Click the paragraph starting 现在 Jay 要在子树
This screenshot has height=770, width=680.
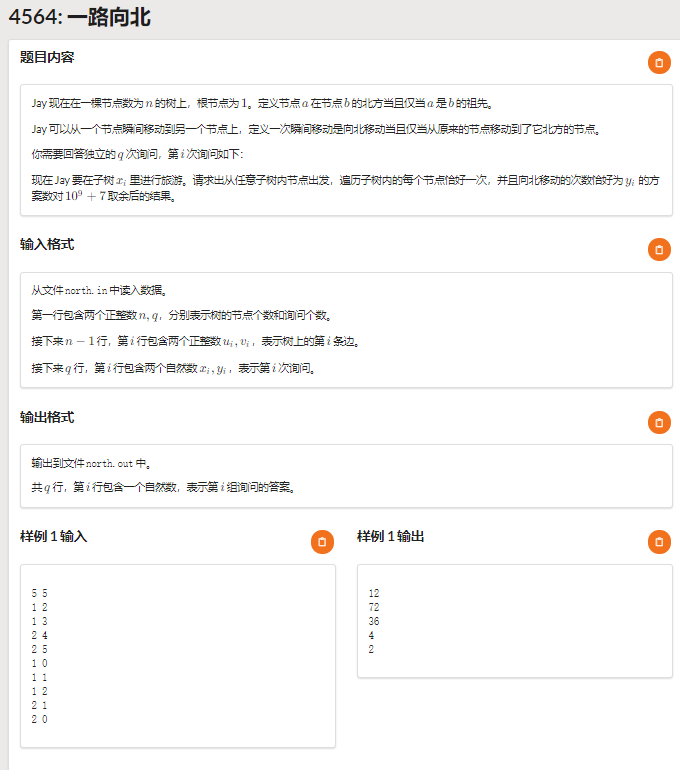[x=346, y=188]
